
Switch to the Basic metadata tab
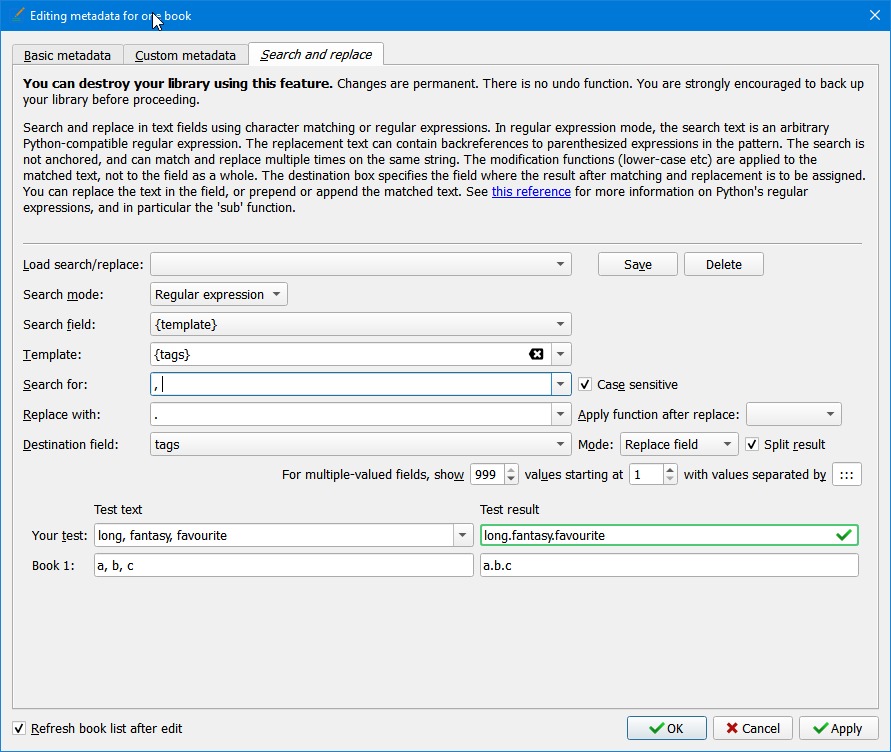tap(67, 55)
